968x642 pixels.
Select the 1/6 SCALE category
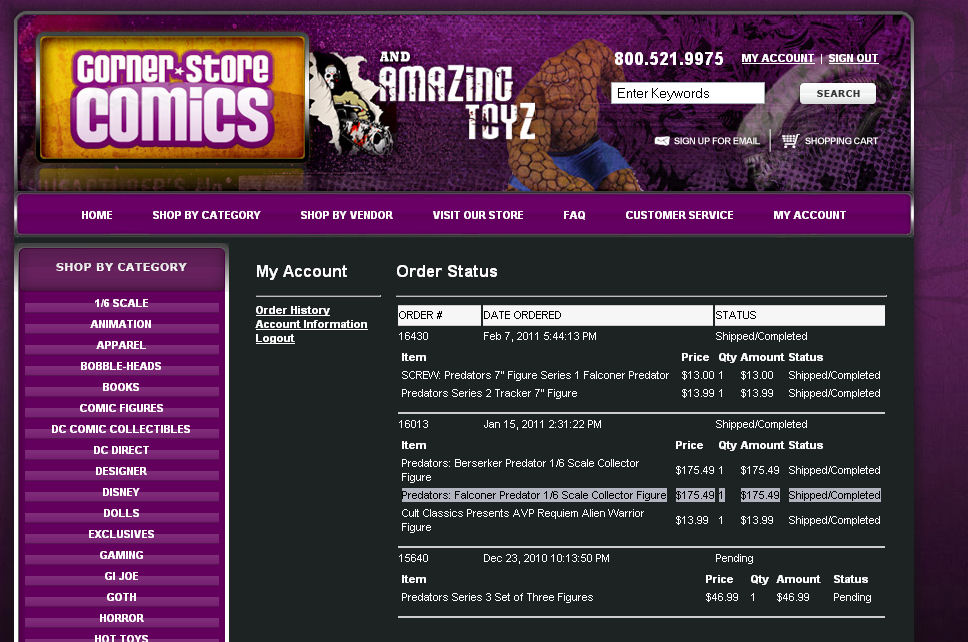(x=121, y=303)
